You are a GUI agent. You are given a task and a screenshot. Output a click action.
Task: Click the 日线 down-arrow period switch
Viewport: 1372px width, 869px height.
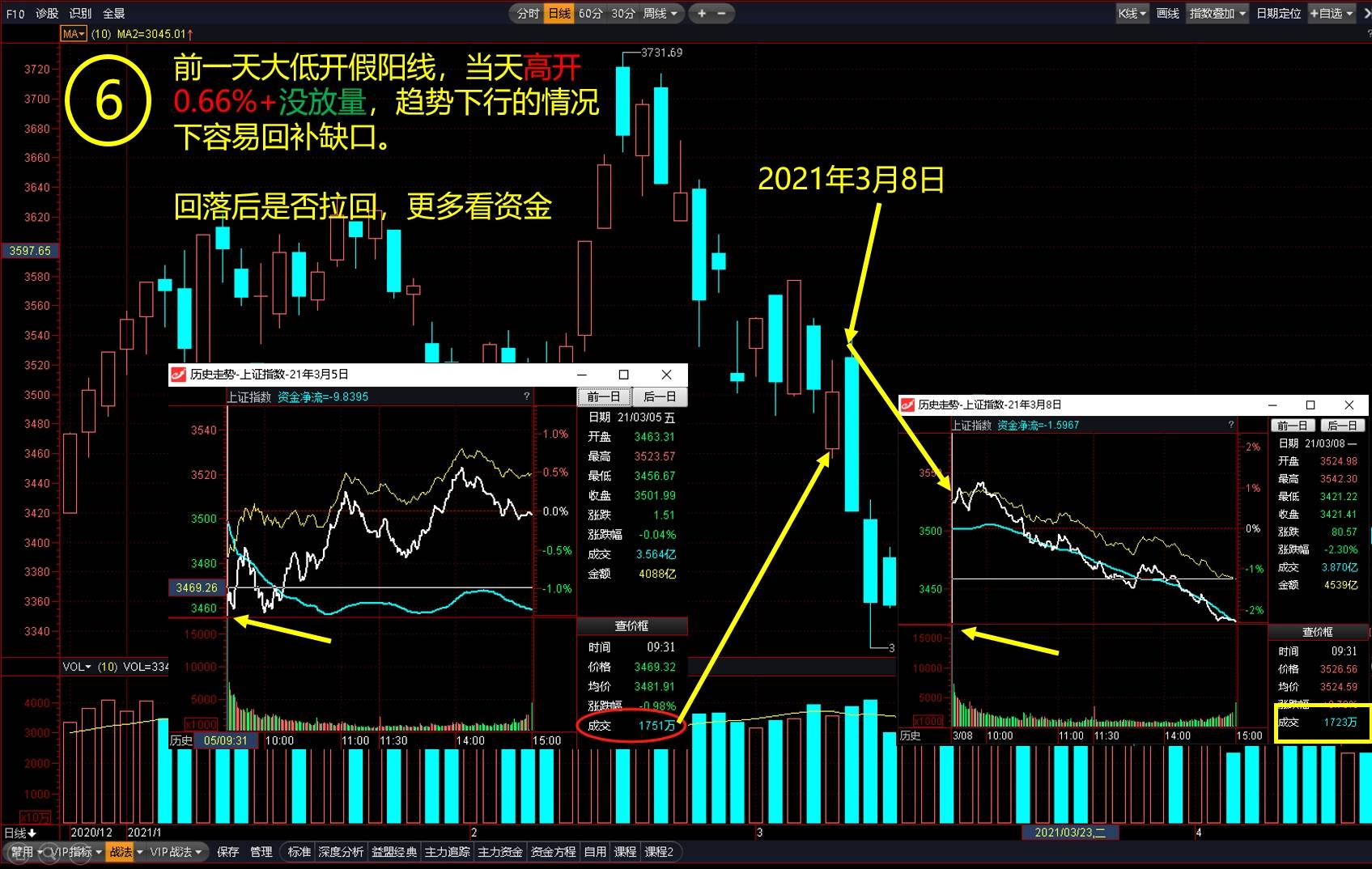(x=20, y=833)
